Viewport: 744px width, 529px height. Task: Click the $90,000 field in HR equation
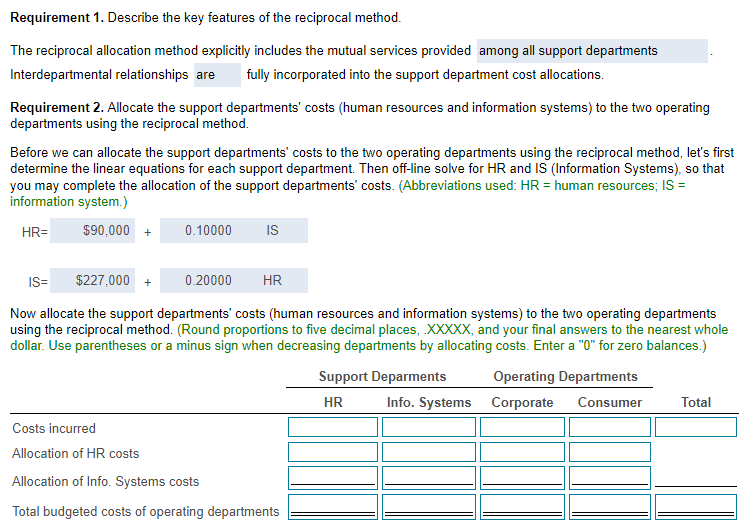(93, 231)
